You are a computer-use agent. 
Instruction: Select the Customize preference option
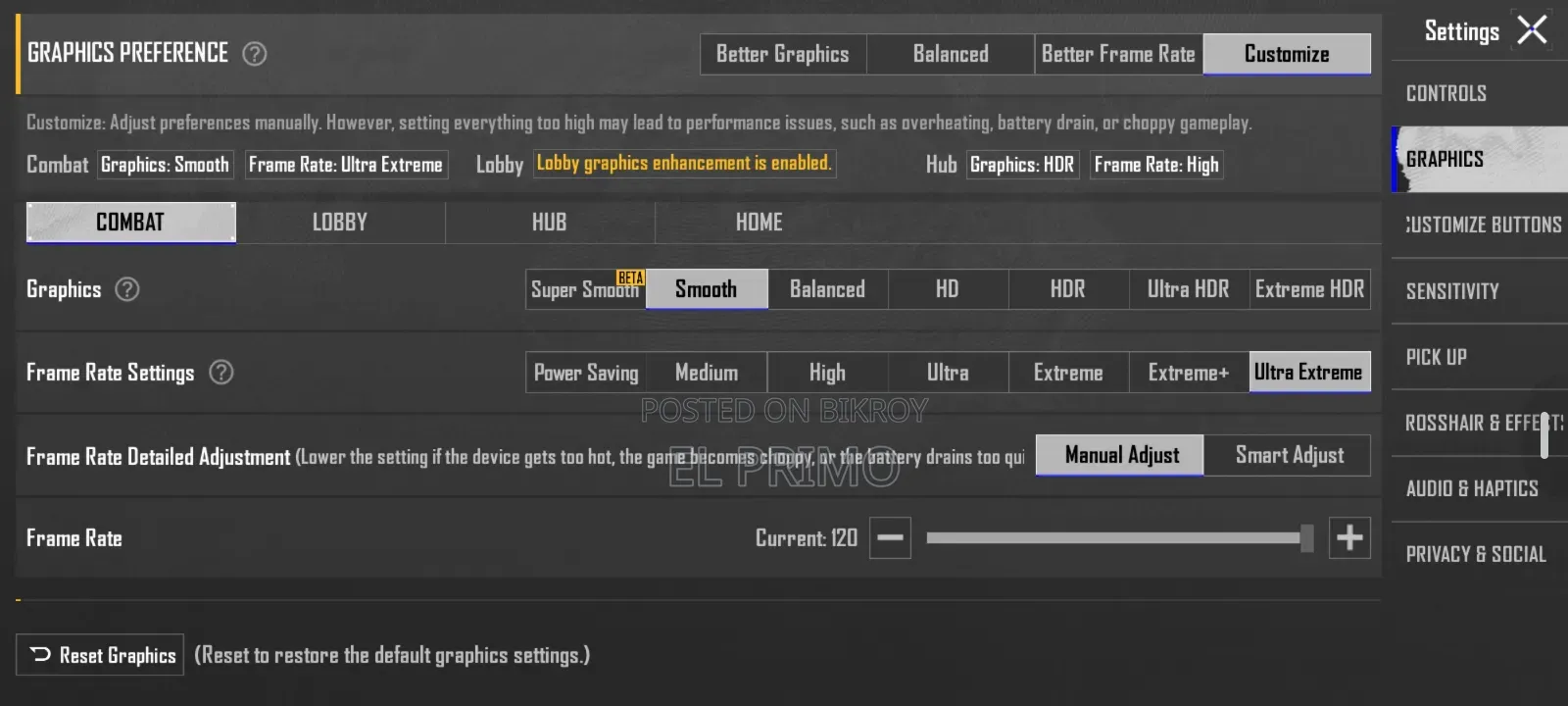pyautogui.click(x=1287, y=54)
